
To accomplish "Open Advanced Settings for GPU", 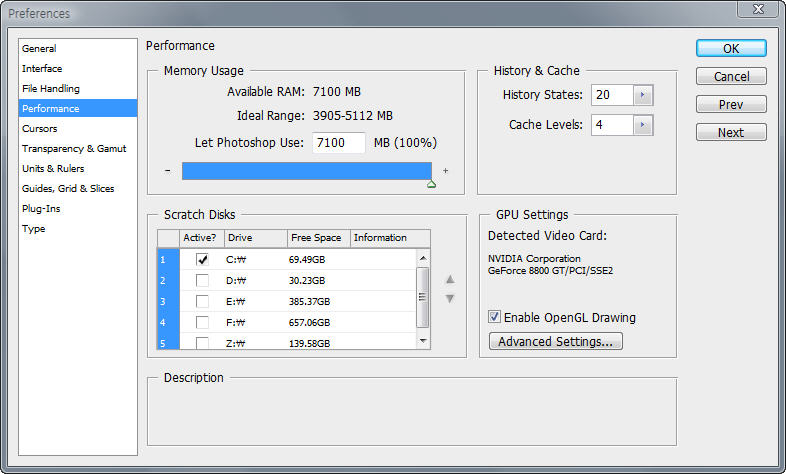I will [x=556, y=342].
